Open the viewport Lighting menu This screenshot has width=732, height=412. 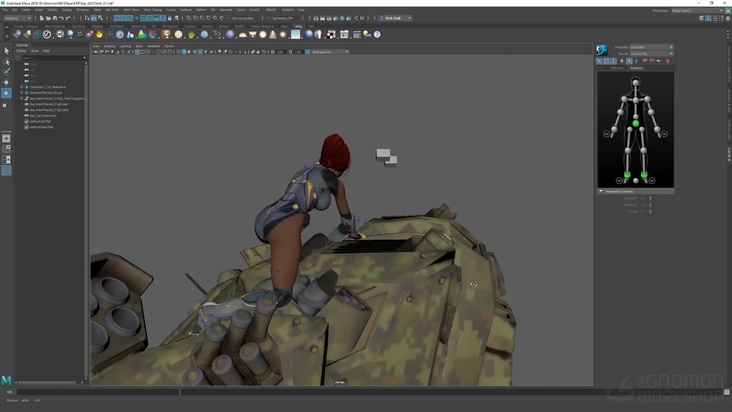pos(125,46)
